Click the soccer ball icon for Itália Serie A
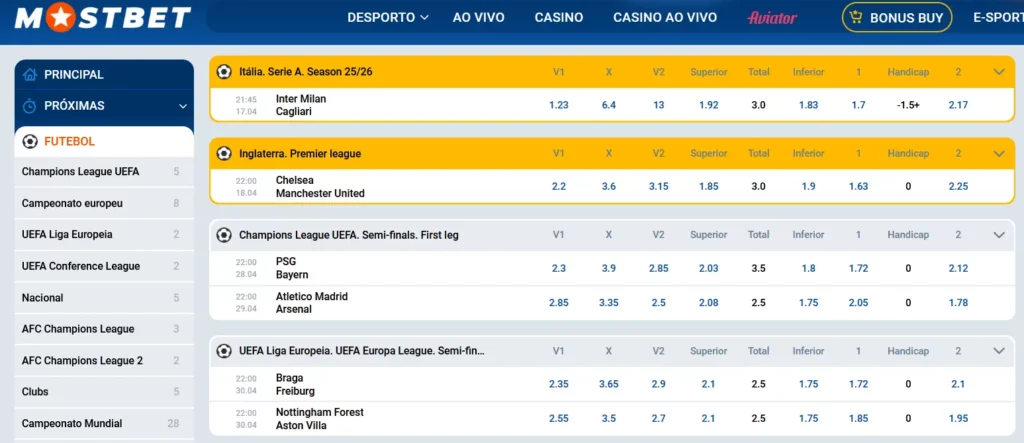The width and height of the screenshot is (1024, 443). coord(224,72)
